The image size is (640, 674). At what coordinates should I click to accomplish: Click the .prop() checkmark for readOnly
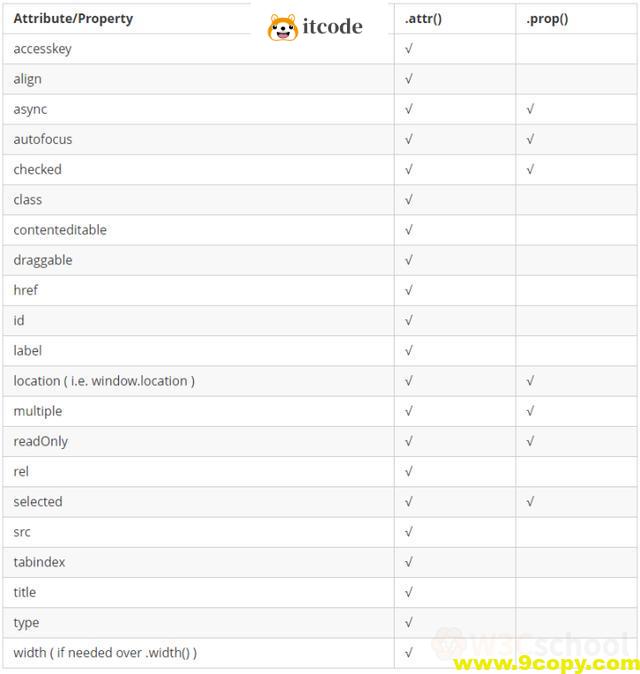[x=530, y=441]
